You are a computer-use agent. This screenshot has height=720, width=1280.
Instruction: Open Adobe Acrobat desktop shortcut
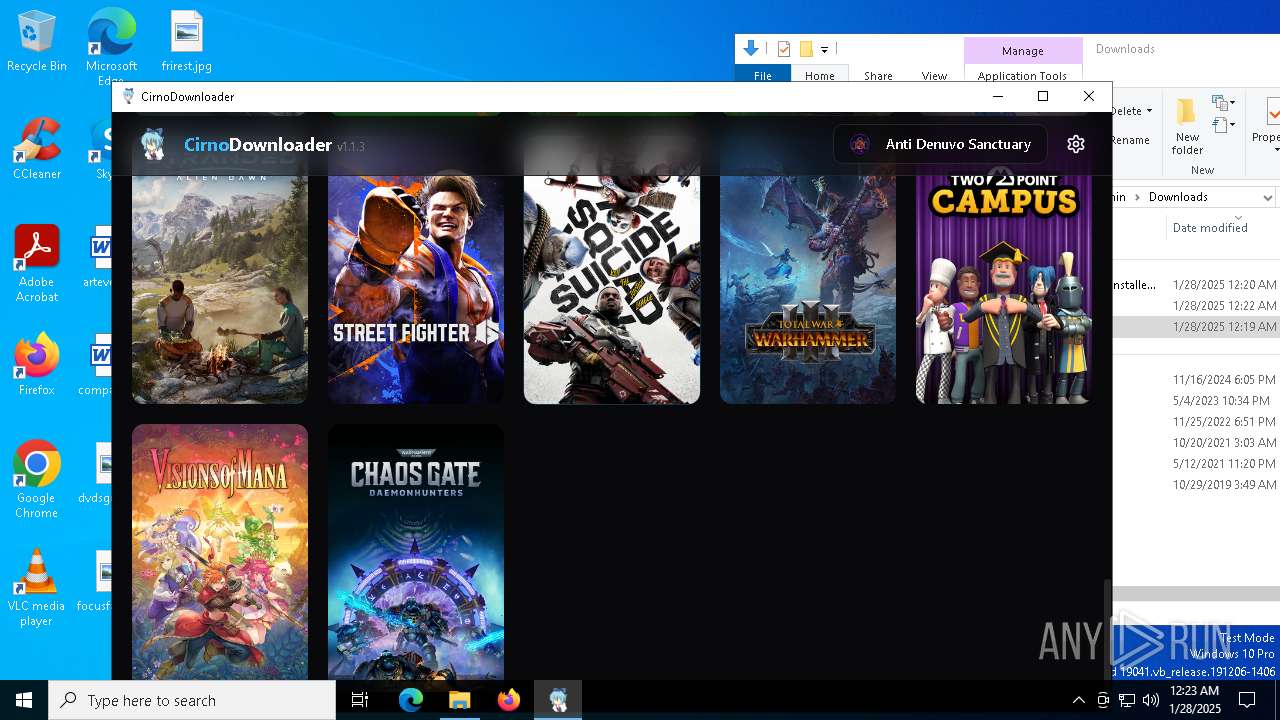[x=37, y=263]
